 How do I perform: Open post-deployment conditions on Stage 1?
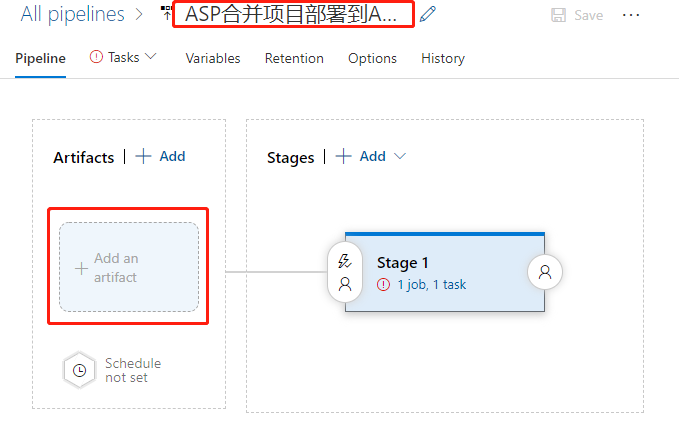click(545, 271)
